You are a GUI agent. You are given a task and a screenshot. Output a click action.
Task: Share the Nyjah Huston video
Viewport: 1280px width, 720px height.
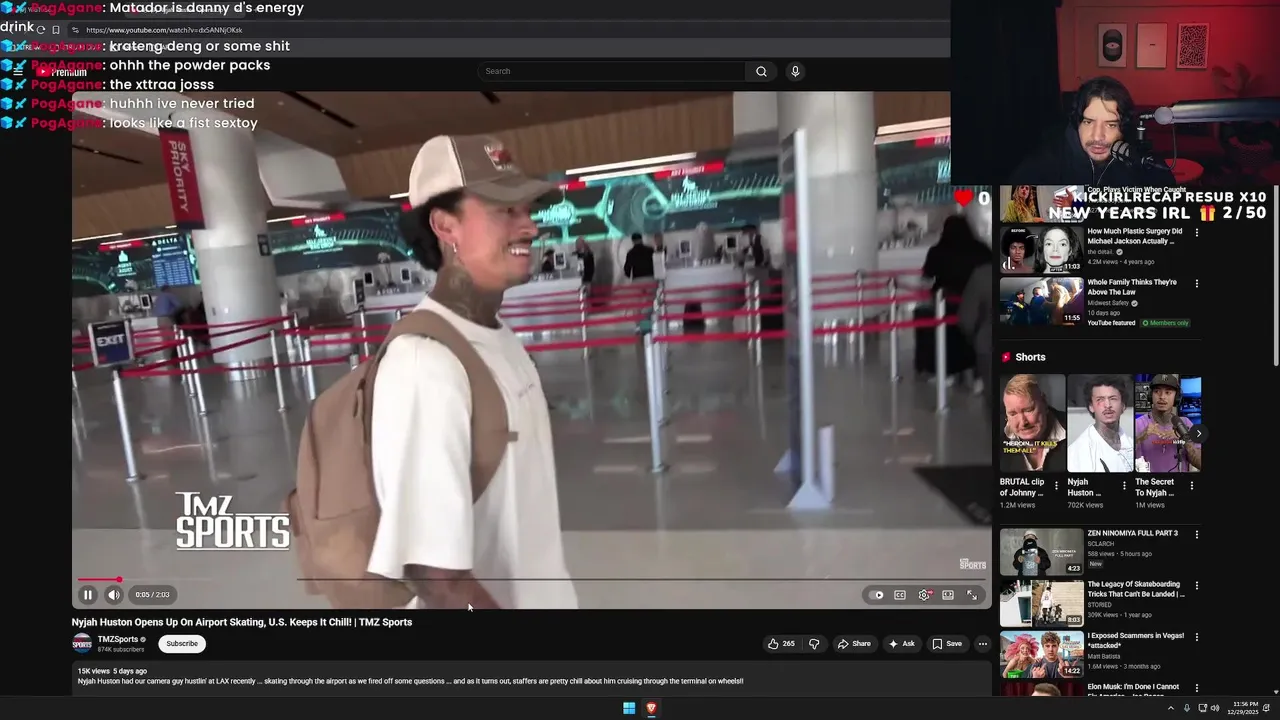point(854,644)
